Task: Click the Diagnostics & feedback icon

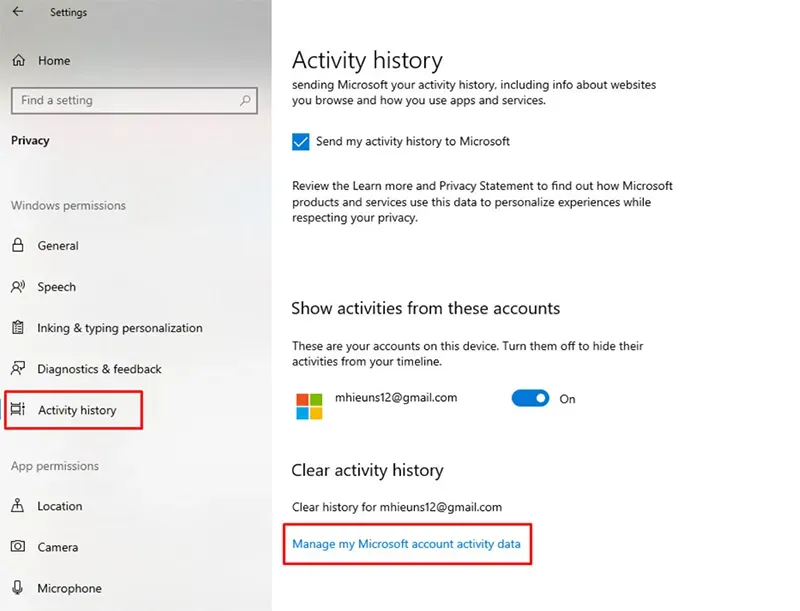Action: click(x=18, y=369)
